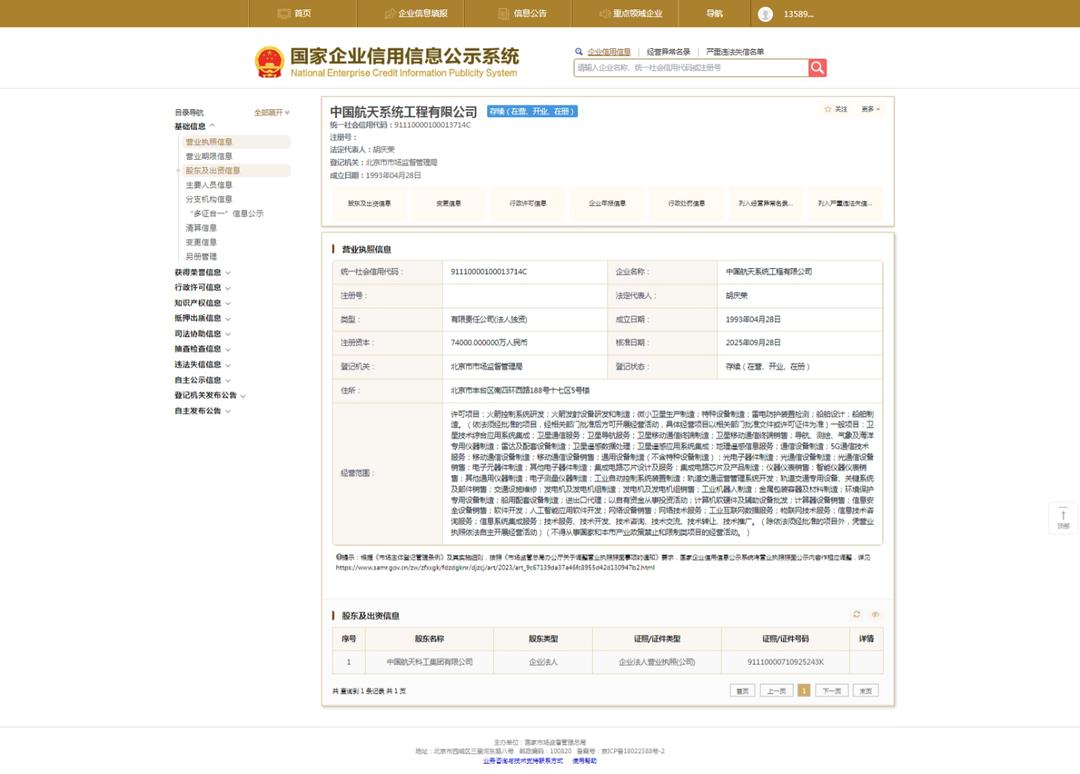The width and height of the screenshot is (1080, 774).
Task: Open 重点领域企业 menu item
Action: coord(637,13)
